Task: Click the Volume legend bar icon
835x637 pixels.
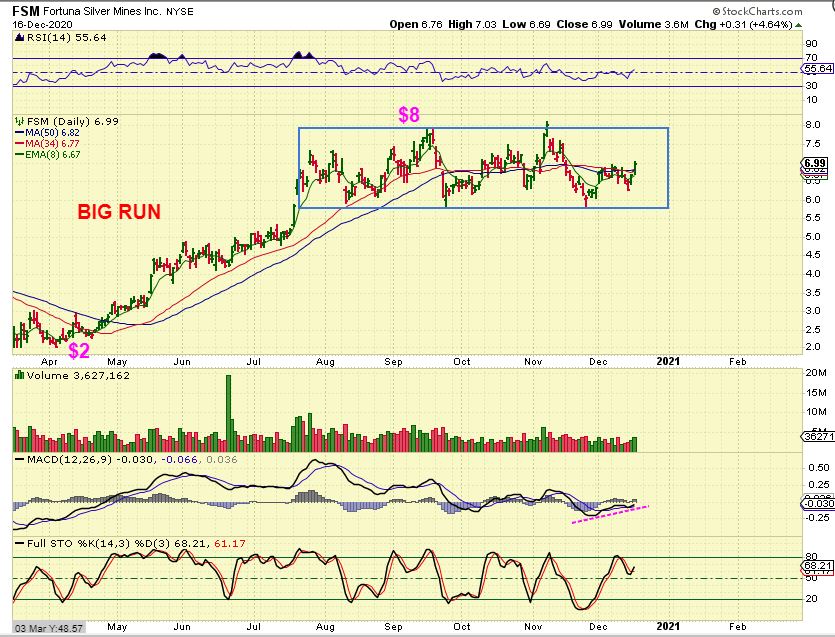Action: [20, 375]
